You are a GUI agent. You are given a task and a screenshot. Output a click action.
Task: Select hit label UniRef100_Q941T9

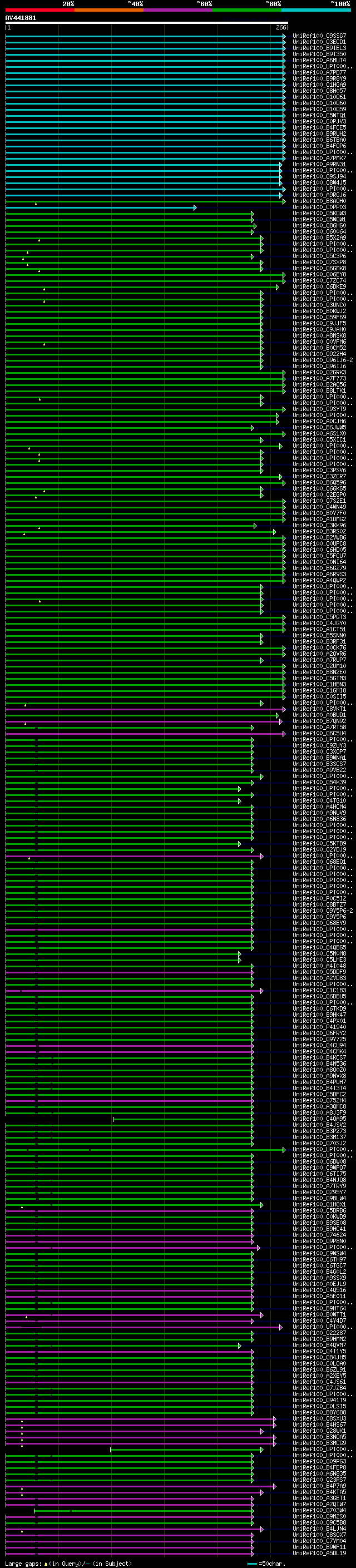(x=319, y=1401)
